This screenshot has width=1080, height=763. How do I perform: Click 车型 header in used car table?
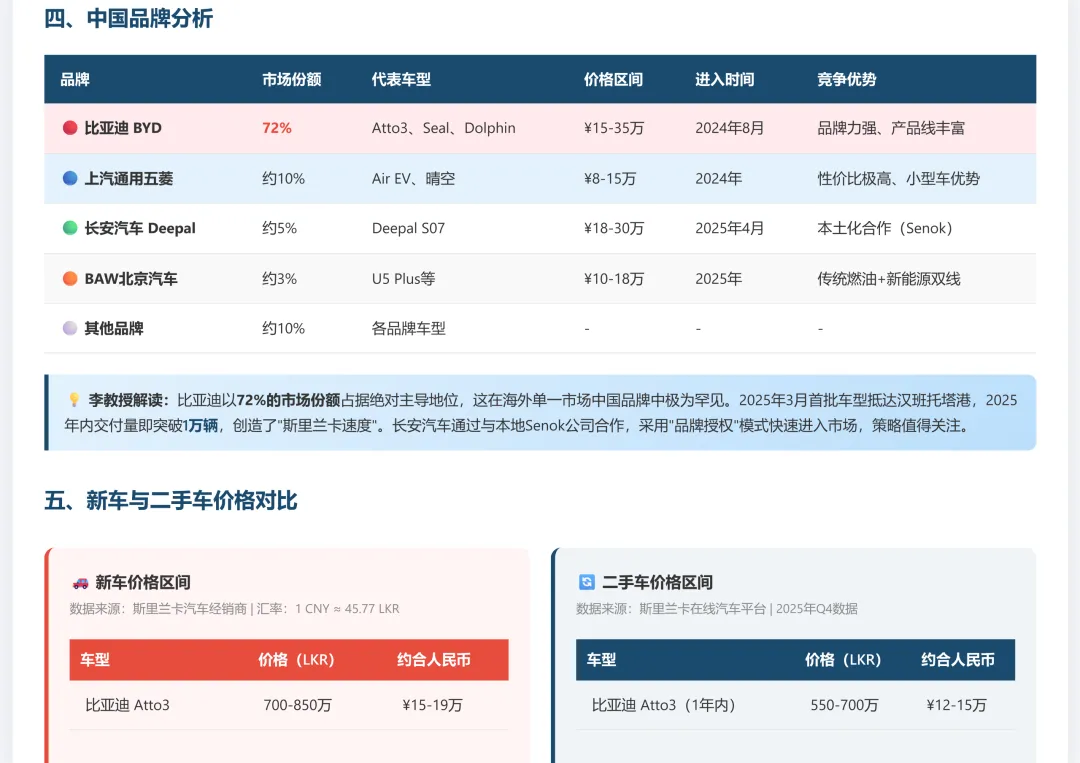[601, 660]
